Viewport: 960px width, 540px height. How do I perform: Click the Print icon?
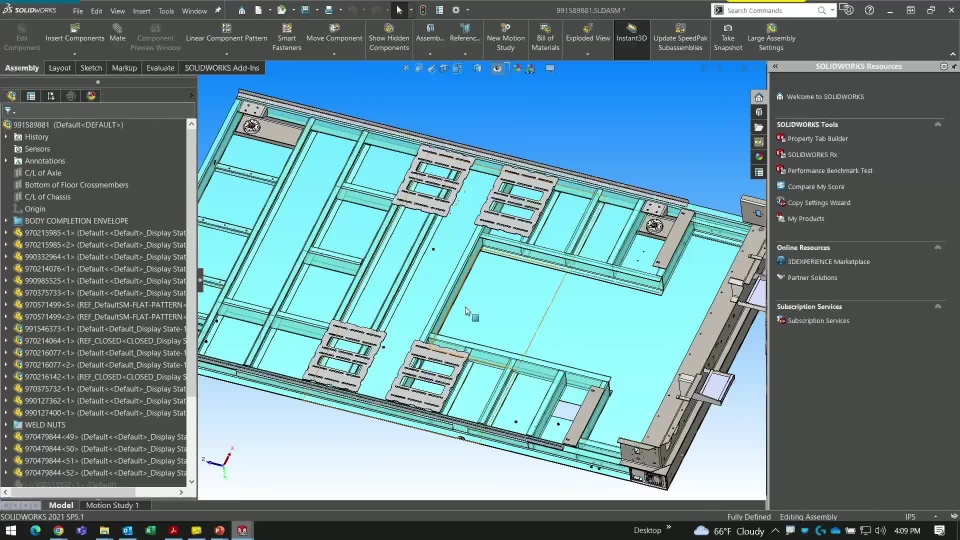[329, 10]
